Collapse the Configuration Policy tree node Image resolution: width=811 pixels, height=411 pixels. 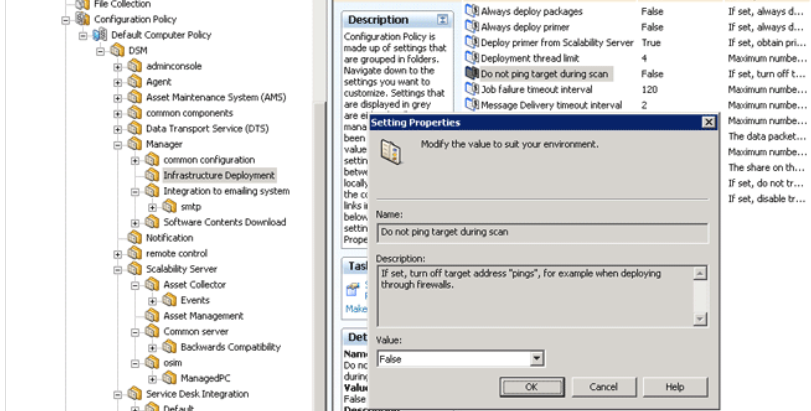[x=66, y=20]
